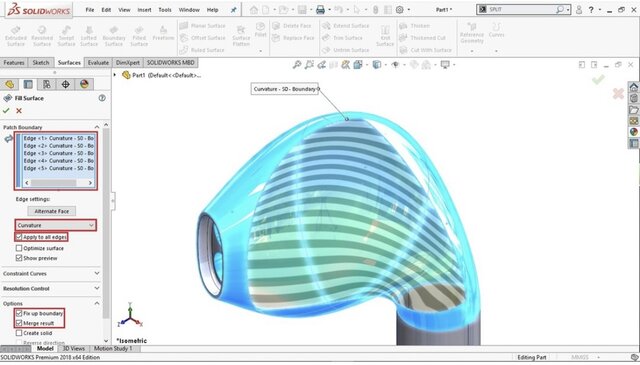The width and height of the screenshot is (640, 365).
Task: Select Edge <3> in Patch Boundary list
Action: [x=58, y=153]
